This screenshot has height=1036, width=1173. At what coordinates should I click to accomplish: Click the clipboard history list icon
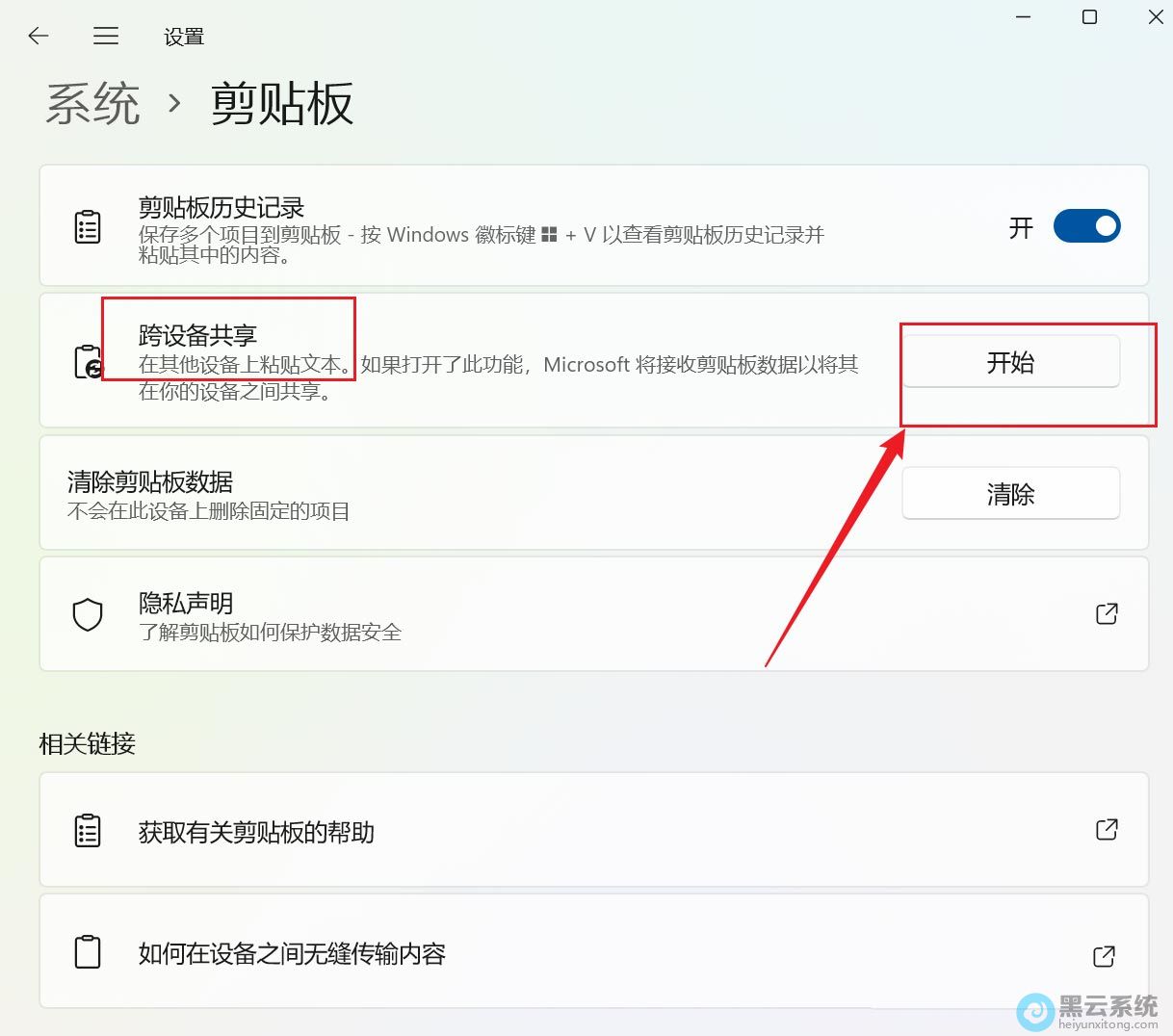(88, 225)
